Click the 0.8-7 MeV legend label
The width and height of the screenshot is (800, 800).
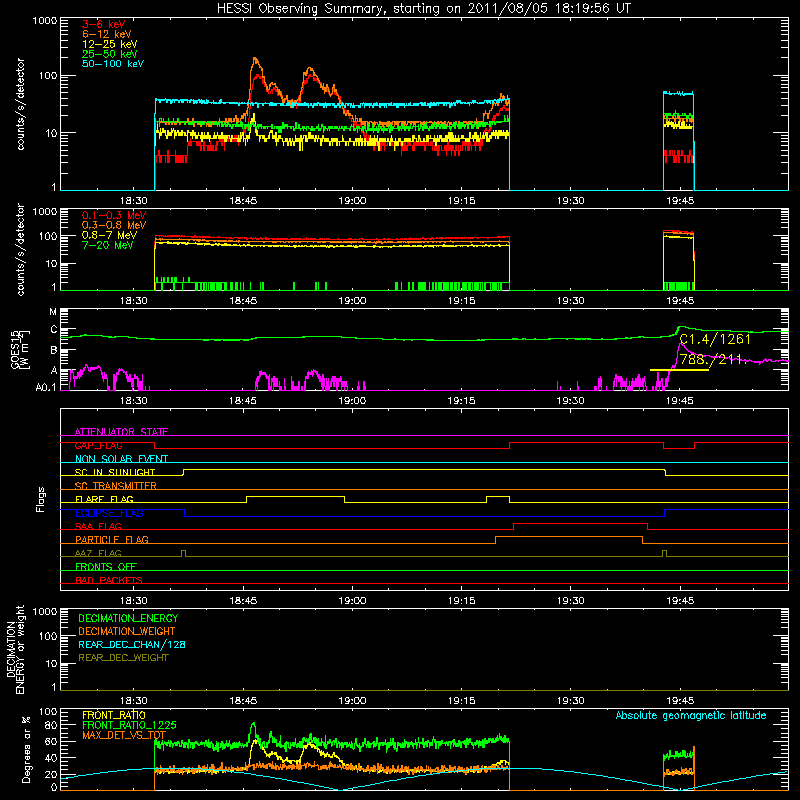coord(109,235)
